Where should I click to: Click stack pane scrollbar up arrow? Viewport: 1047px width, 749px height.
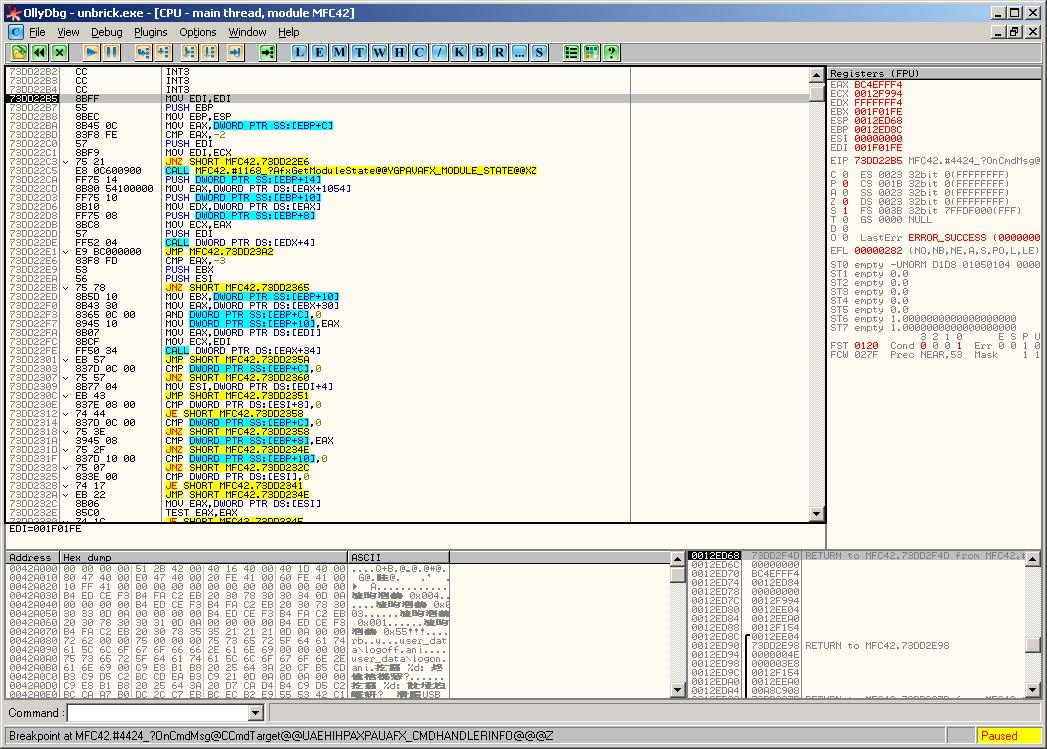1032,559
